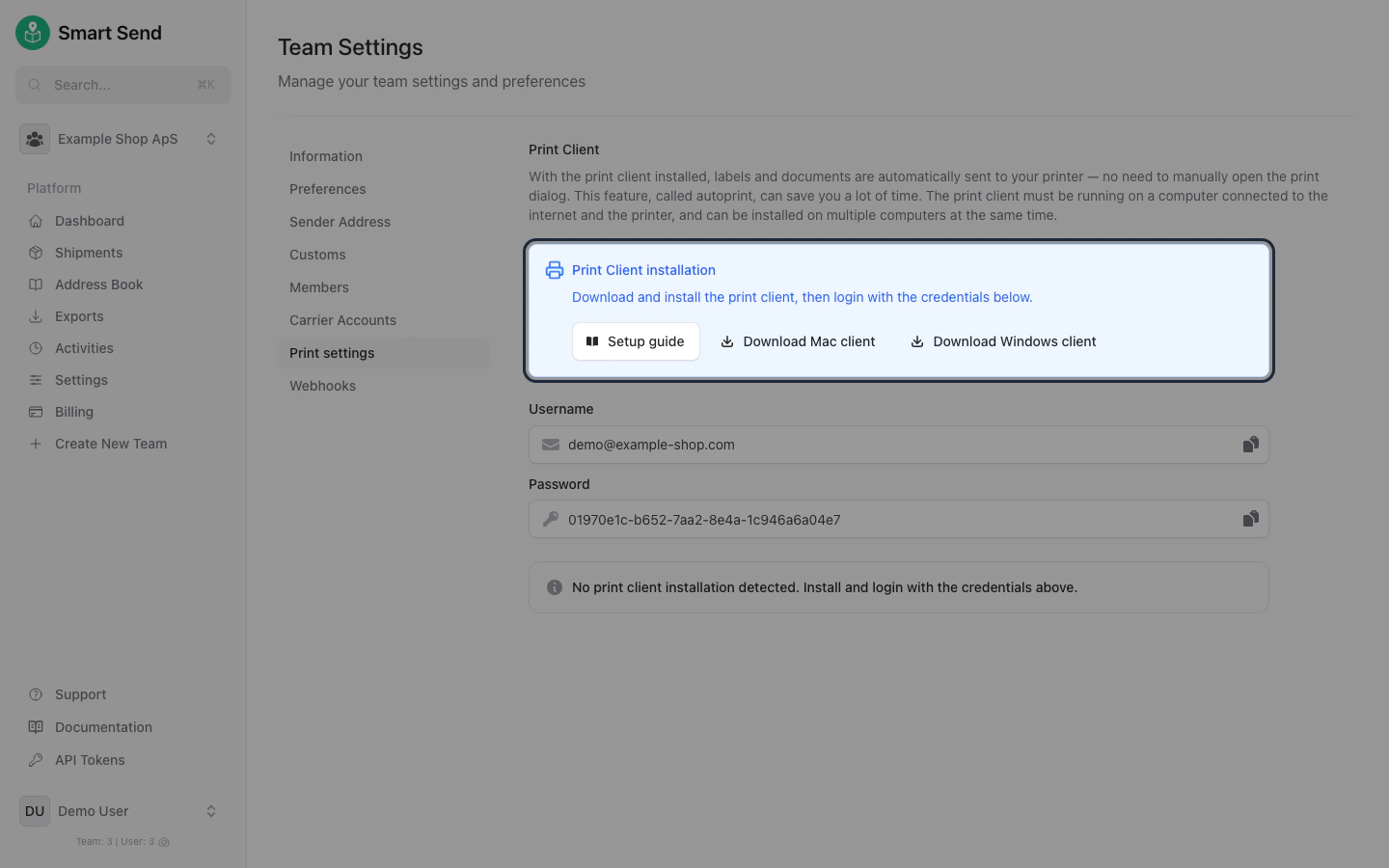The image size is (1389, 868).
Task: Switch to the Webhooks settings tab
Action: pyautogui.click(x=322, y=385)
